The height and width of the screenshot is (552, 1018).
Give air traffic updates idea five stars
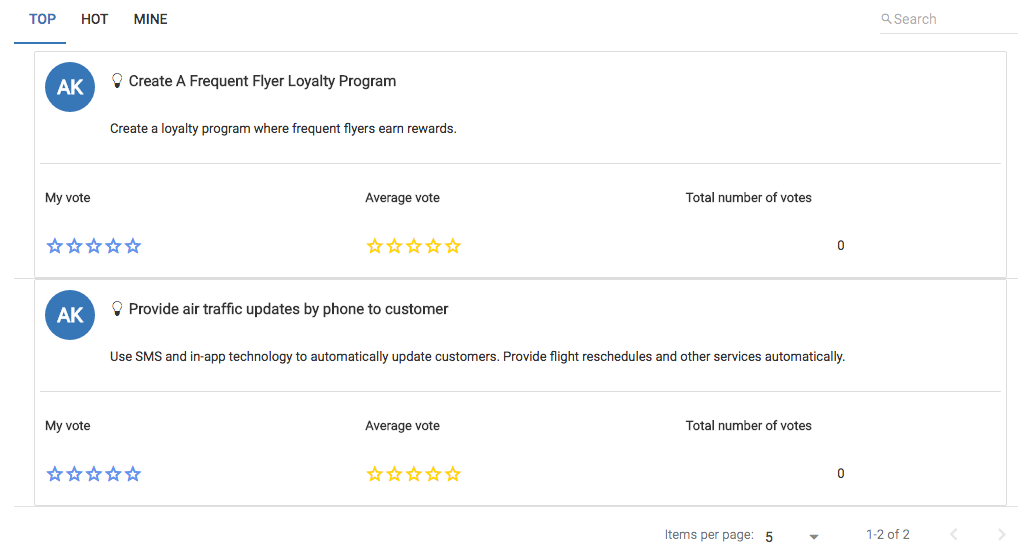pyautogui.click(x=133, y=474)
